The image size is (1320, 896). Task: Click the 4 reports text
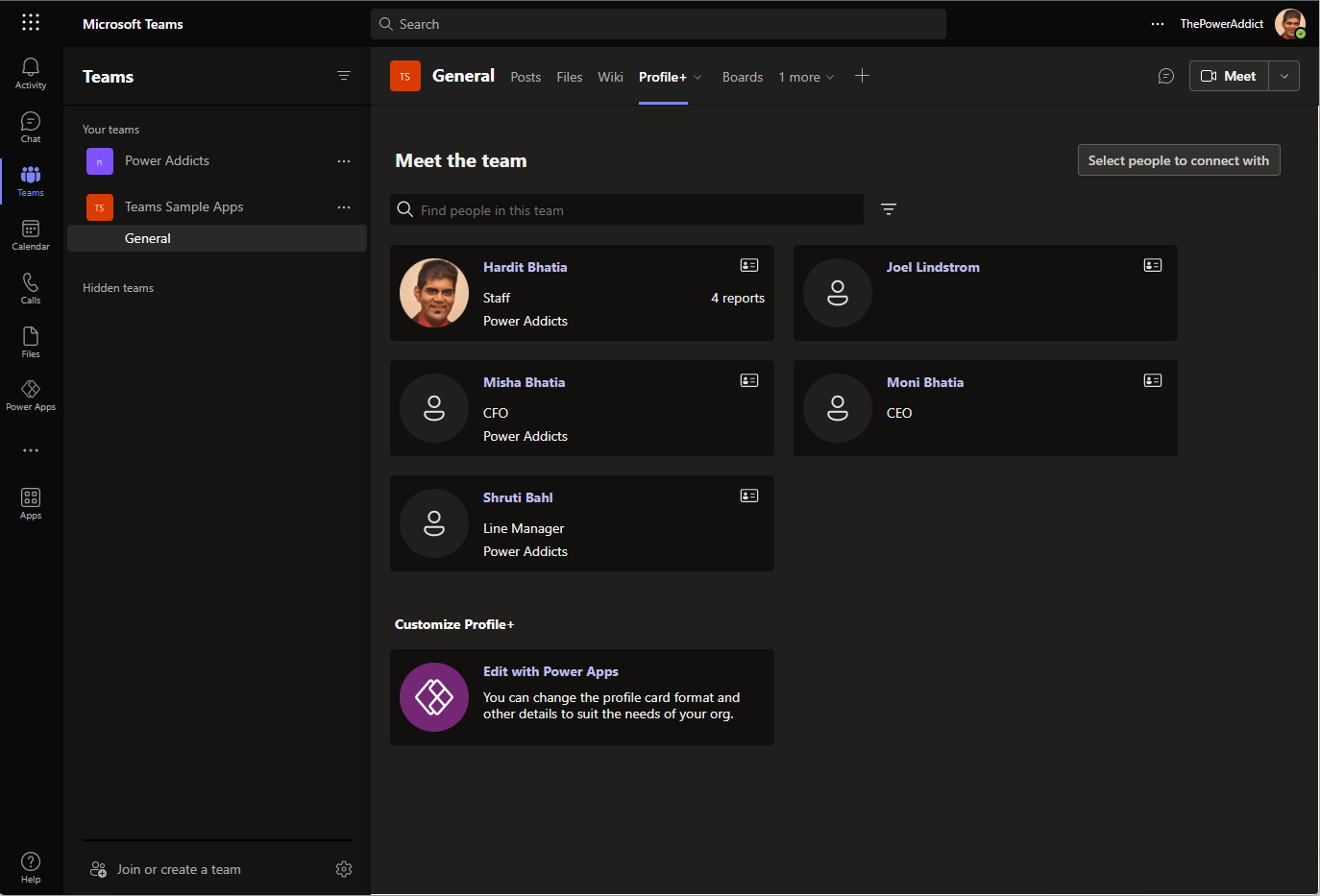(x=738, y=298)
